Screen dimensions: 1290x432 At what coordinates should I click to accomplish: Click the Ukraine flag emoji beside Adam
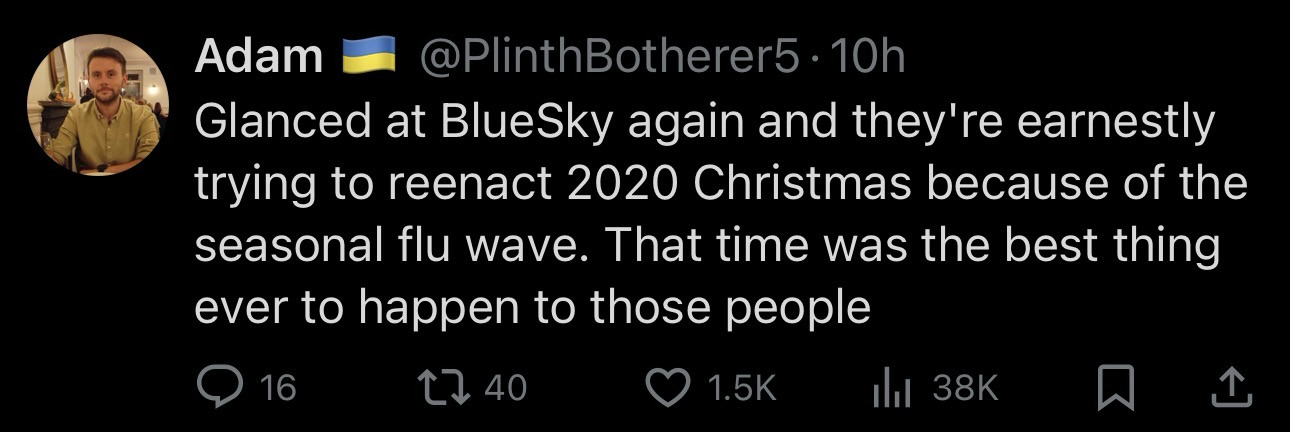click(364, 58)
